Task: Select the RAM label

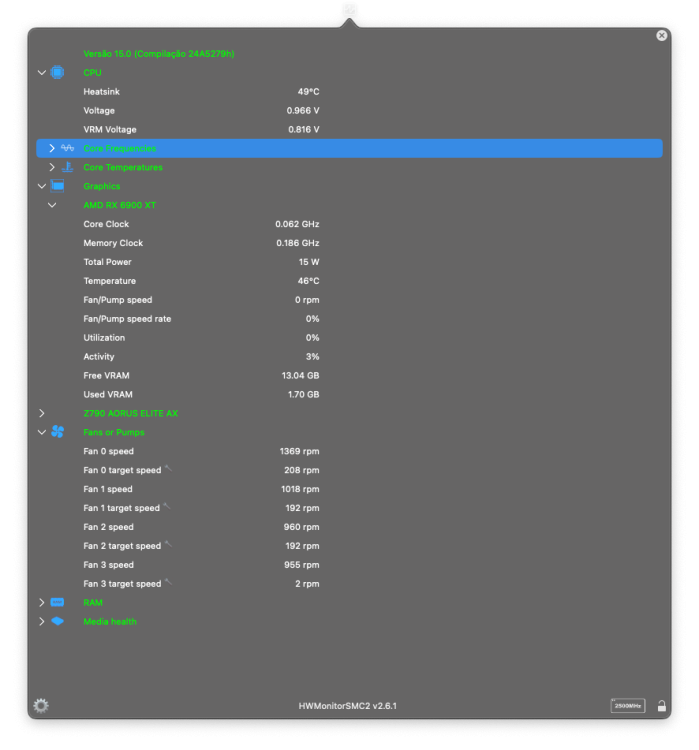Action: pos(93,603)
